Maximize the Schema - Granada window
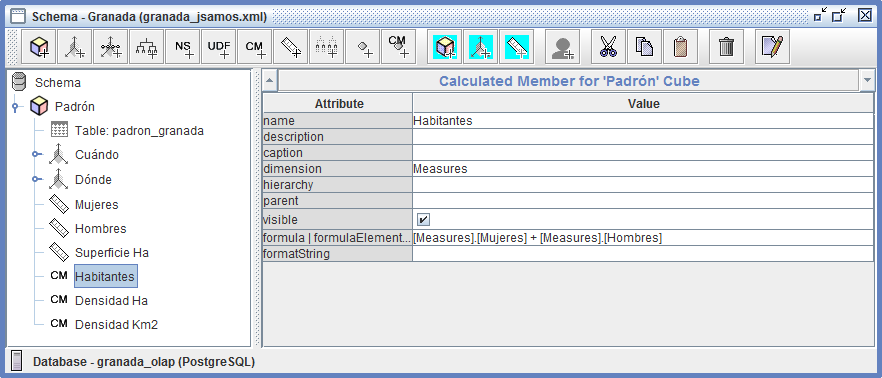Image resolution: width=882 pixels, height=378 pixels. pos(840,15)
